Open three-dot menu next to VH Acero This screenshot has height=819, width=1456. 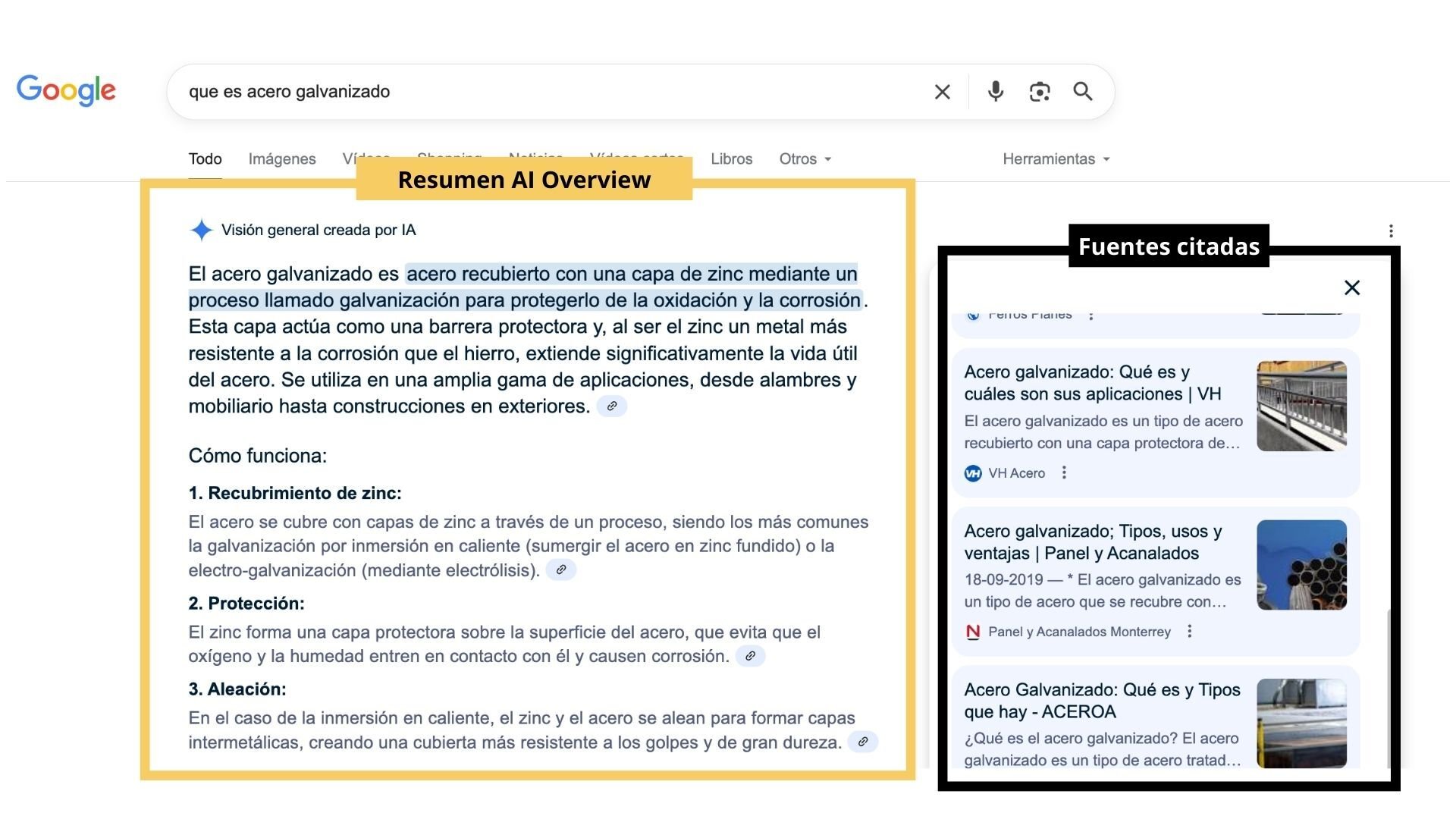point(1064,472)
